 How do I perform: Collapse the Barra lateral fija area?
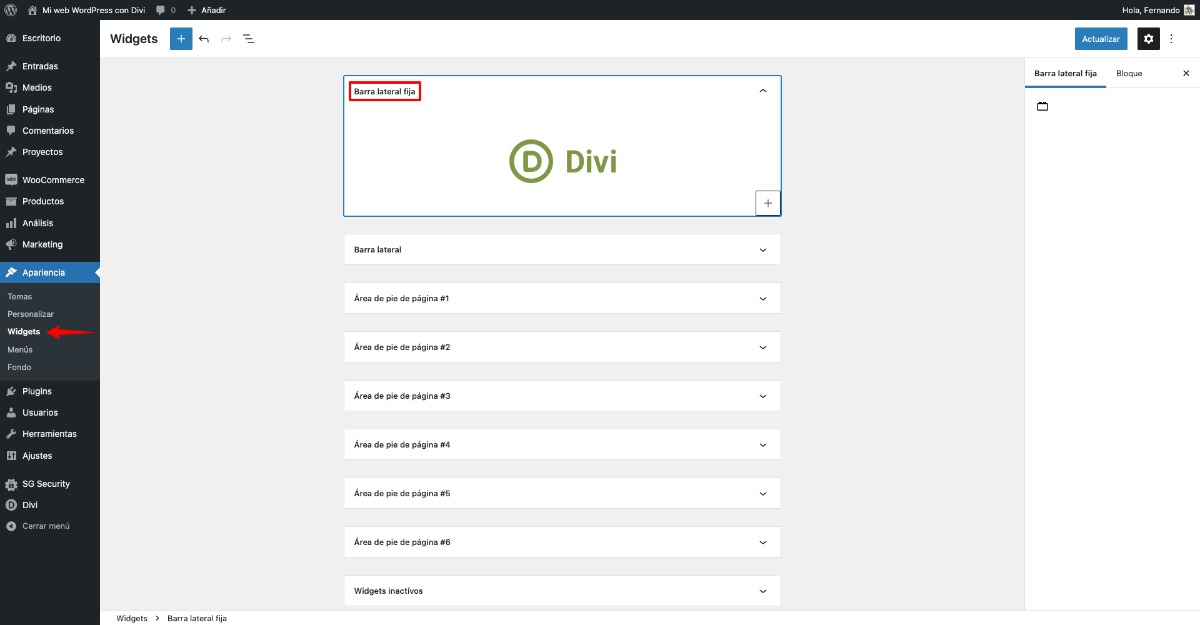762,91
